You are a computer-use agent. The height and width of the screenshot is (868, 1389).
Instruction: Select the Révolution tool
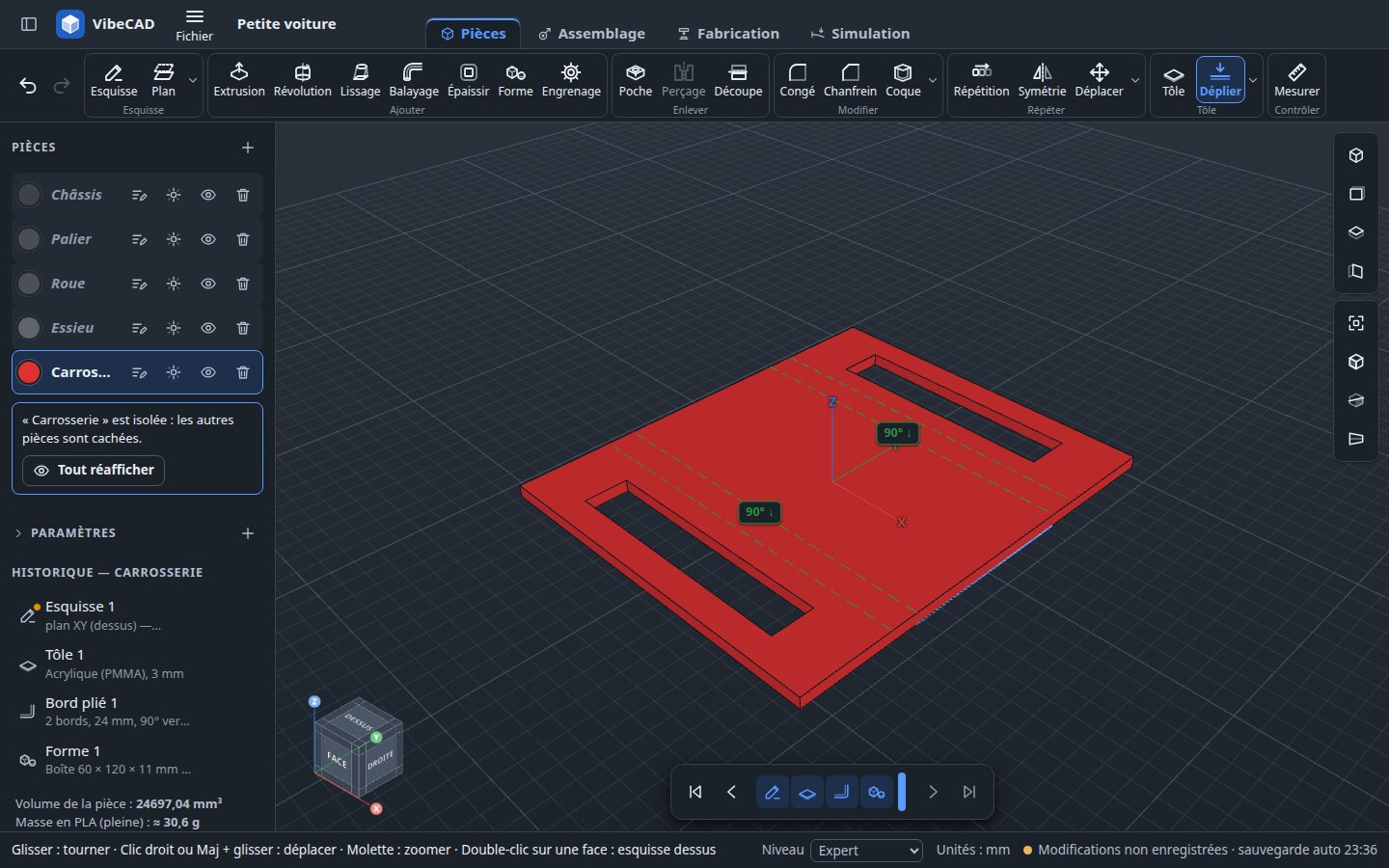click(x=302, y=80)
